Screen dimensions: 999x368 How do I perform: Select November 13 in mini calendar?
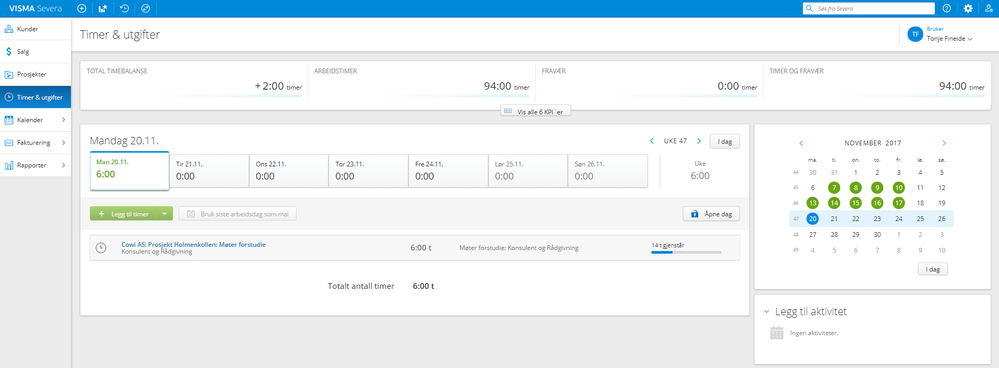812,203
